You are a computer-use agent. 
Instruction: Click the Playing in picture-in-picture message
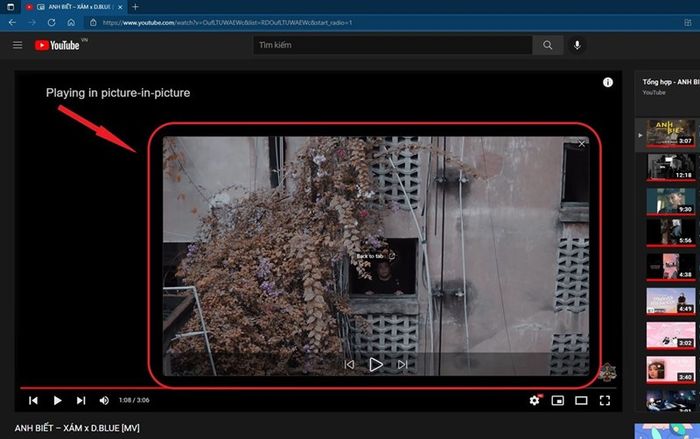(118, 92)
